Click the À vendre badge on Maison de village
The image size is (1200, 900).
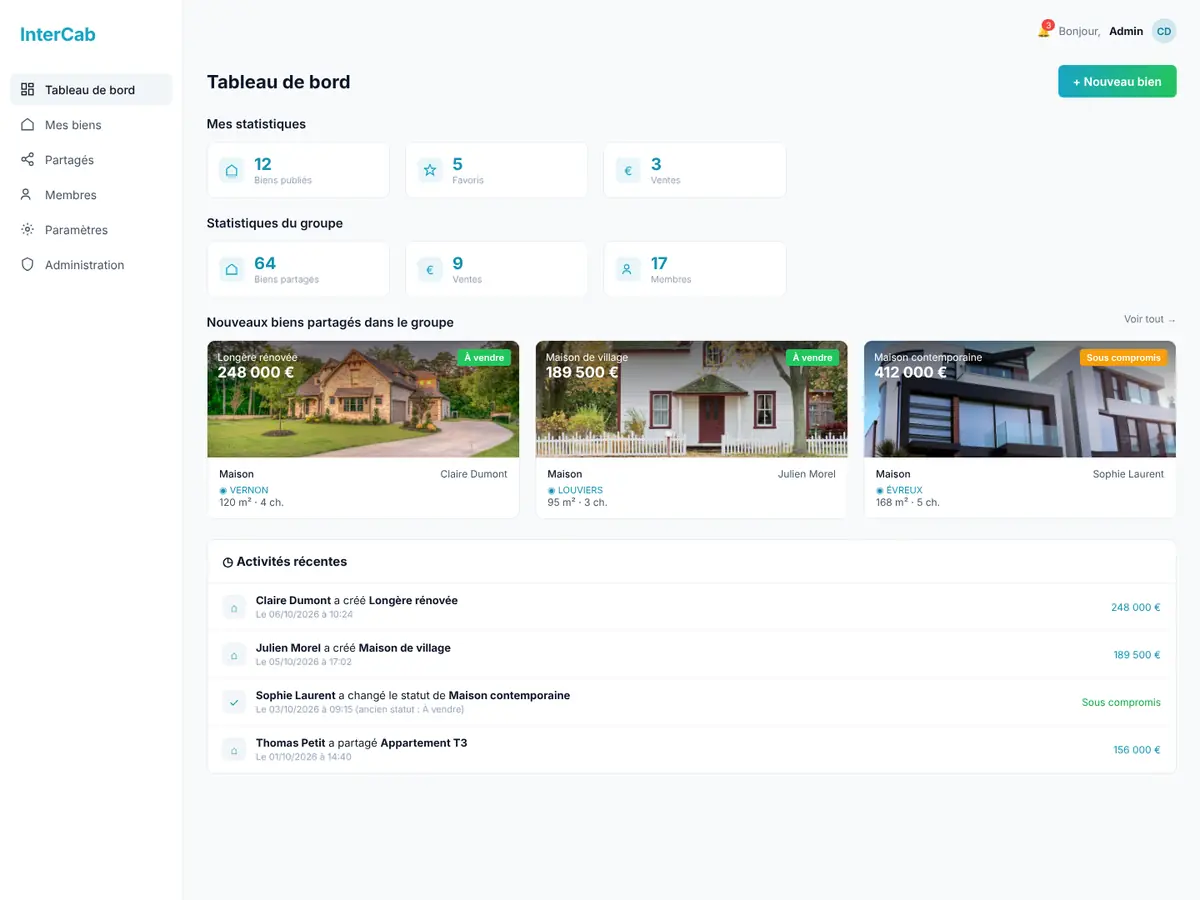point(813,358)
